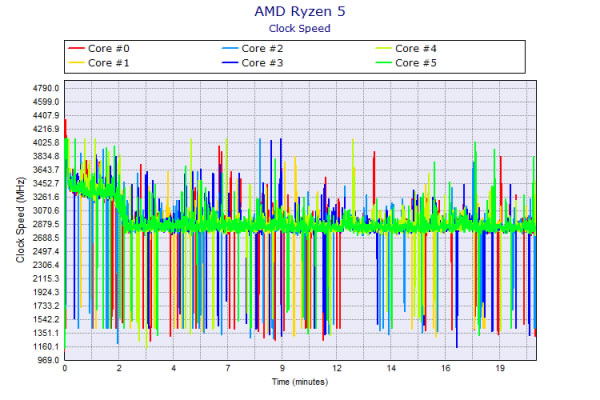This screenshot has width=600, height=400.
Task: Click the 4216.9 y-axis value
Action: [46, 129]
